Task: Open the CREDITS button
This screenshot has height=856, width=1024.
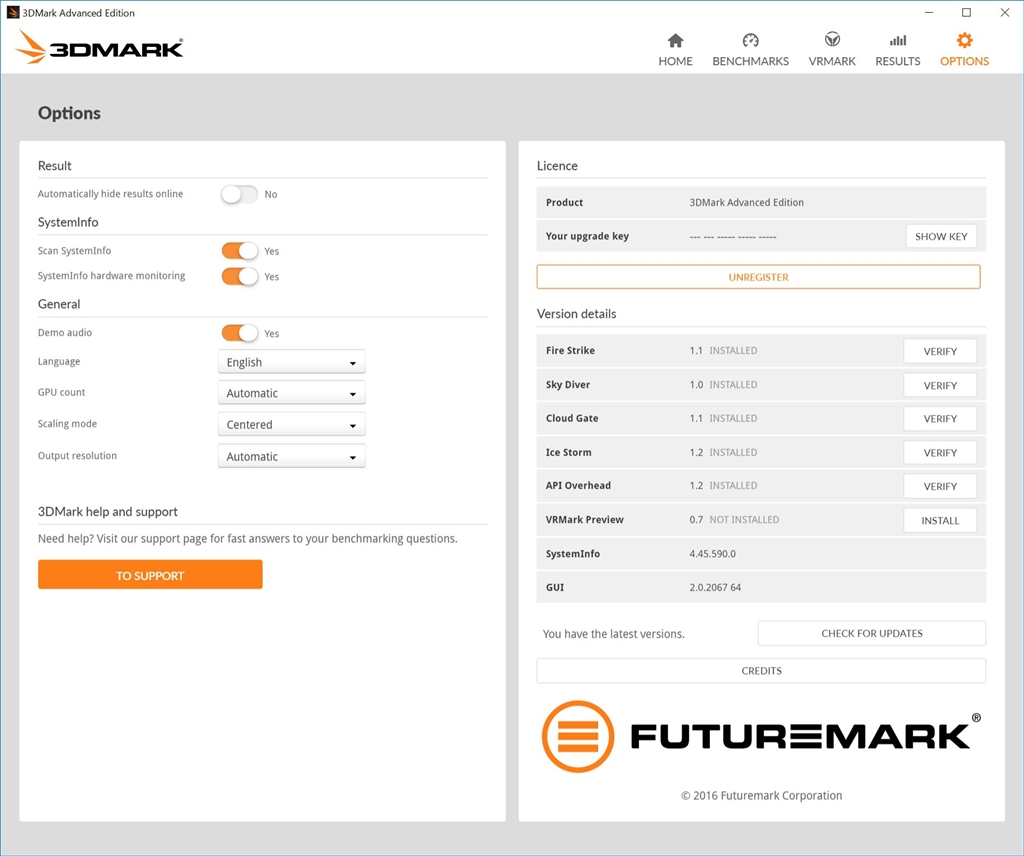Action: pos(761,671)
